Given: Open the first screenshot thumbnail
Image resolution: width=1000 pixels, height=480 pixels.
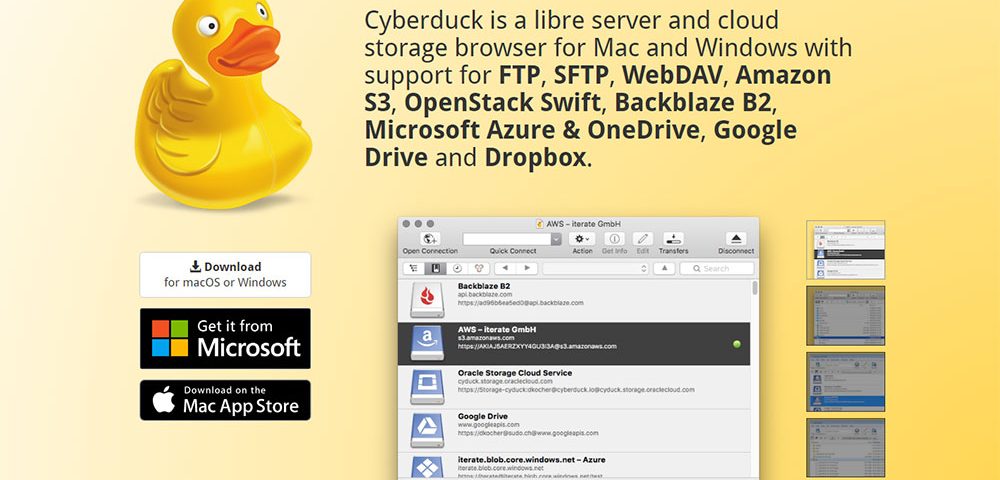Looking at the screenshot, I should (846, 250).
